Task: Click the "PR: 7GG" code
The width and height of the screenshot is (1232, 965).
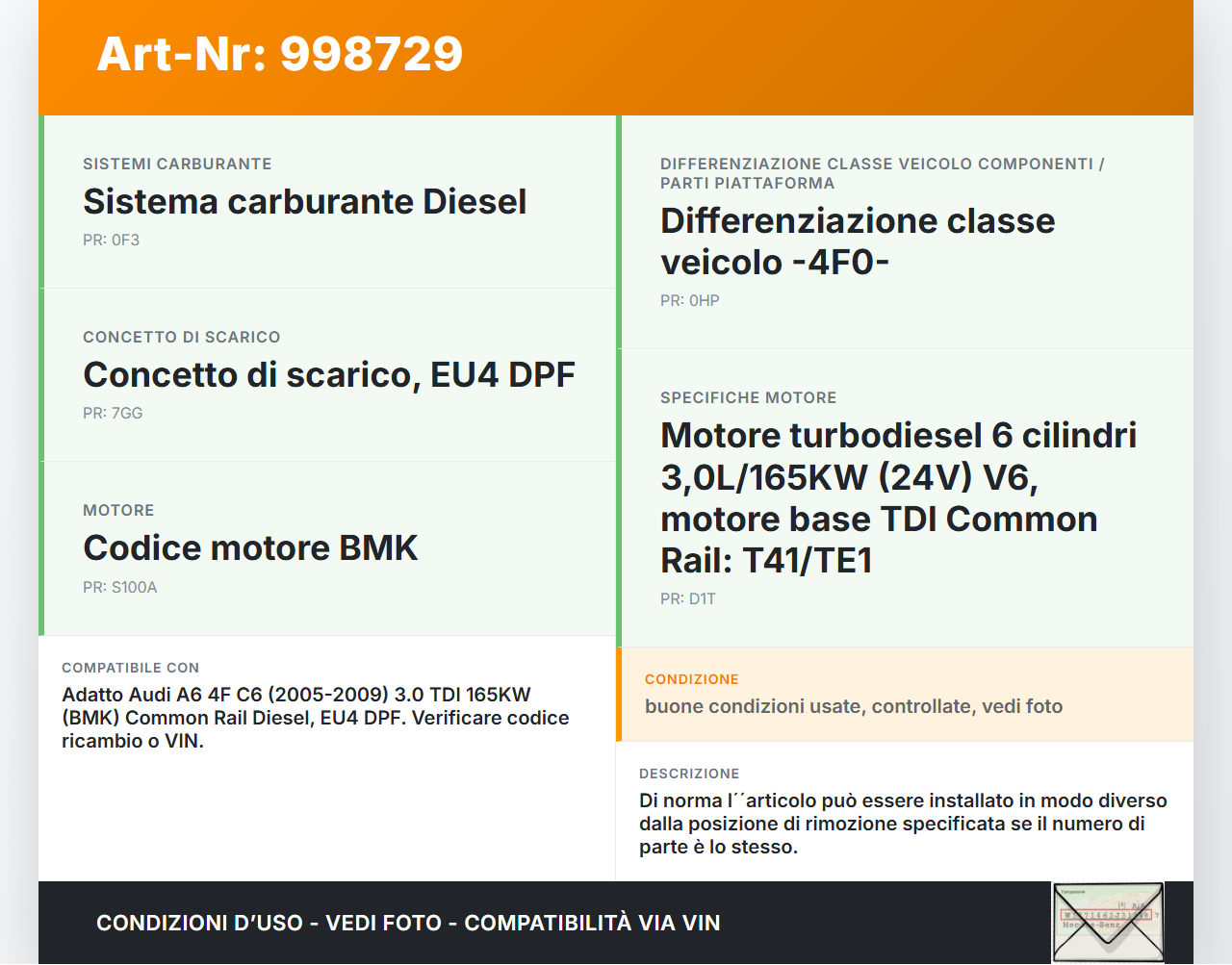Action: coord(113,414)
